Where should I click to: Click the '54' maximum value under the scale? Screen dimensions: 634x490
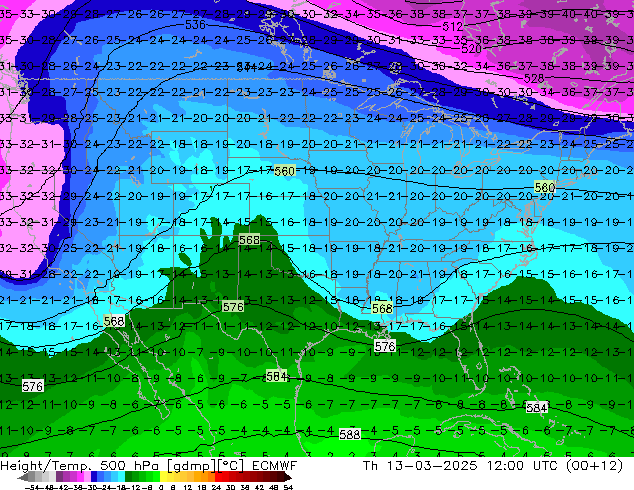coord(288,487)
